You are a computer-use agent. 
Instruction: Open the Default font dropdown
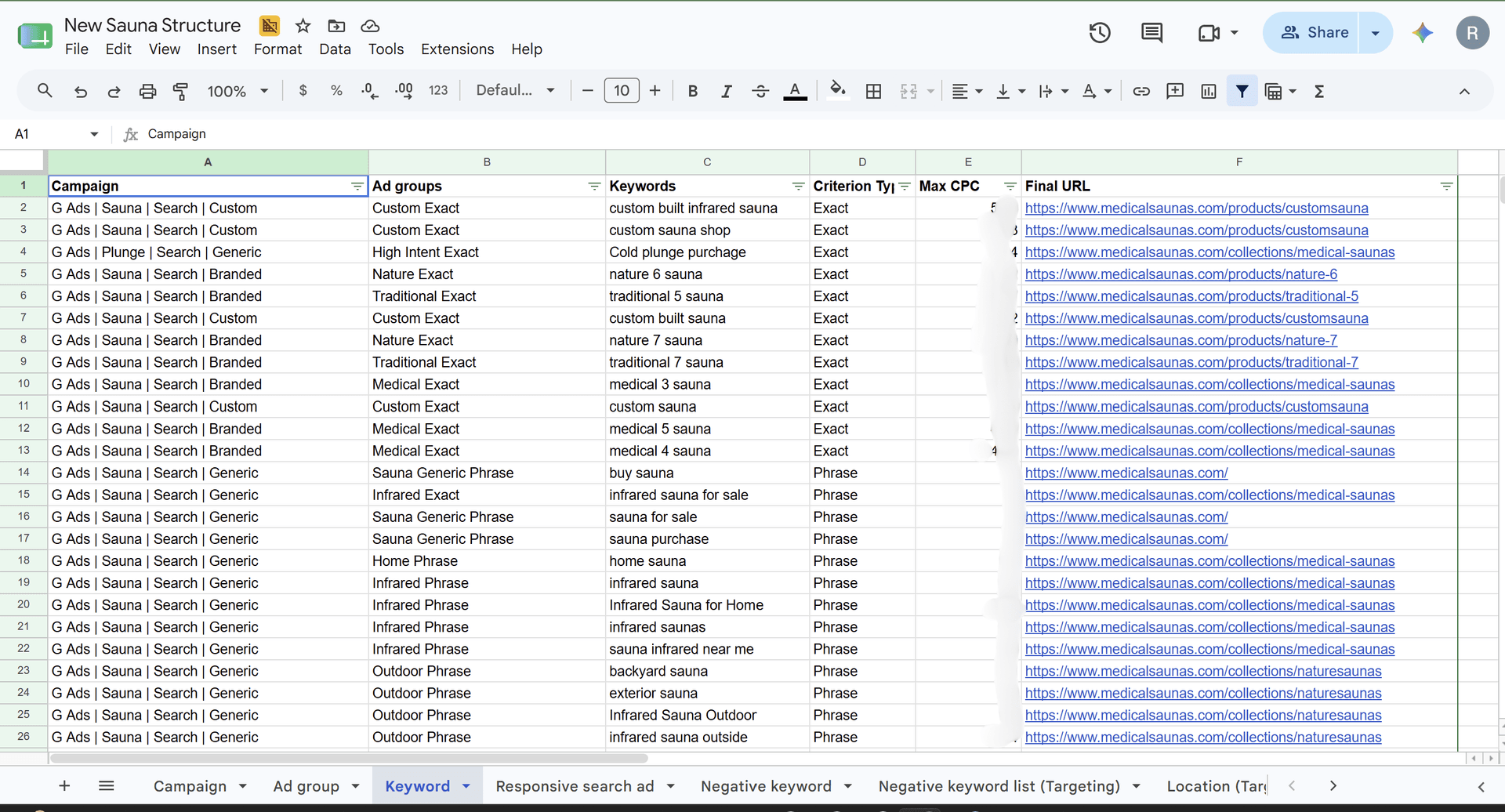pyautogui.click(x=515, y=91)
